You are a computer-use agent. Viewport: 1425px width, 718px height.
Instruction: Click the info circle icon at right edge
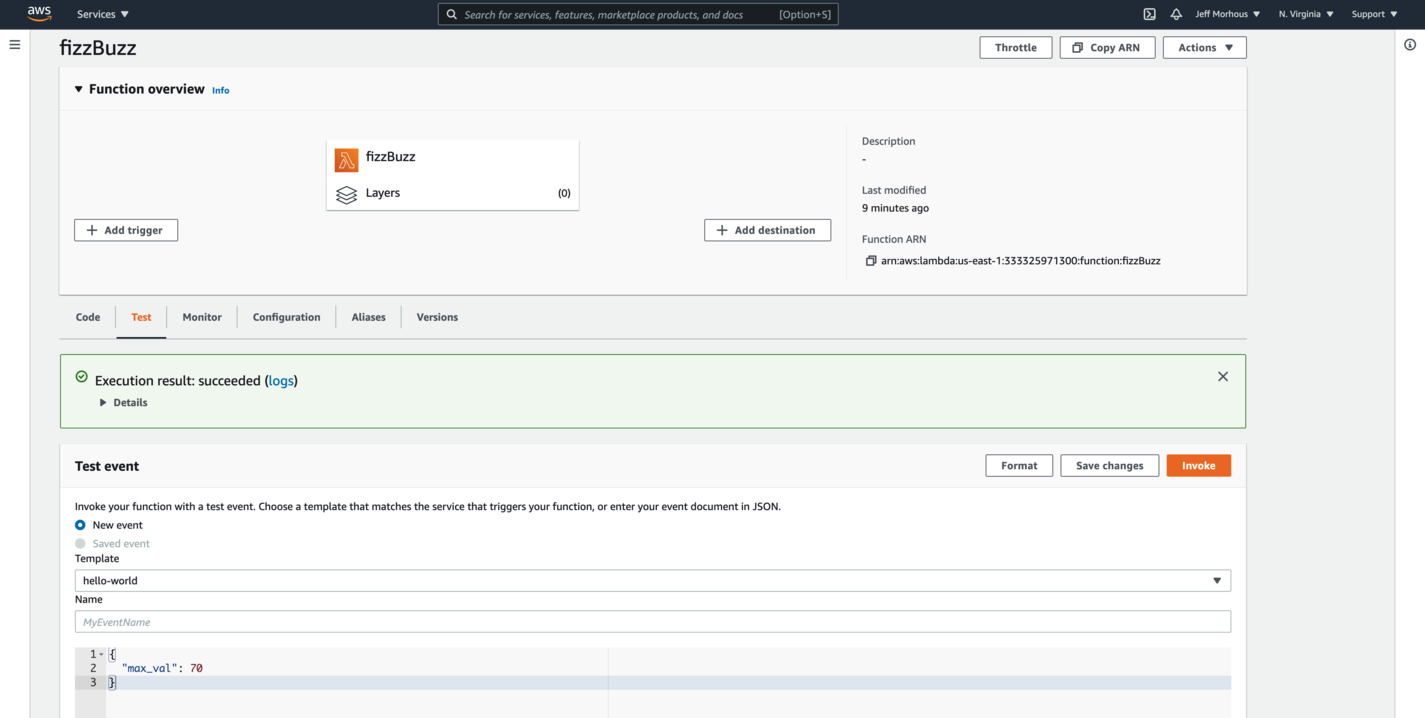[x=1410, y=45]
